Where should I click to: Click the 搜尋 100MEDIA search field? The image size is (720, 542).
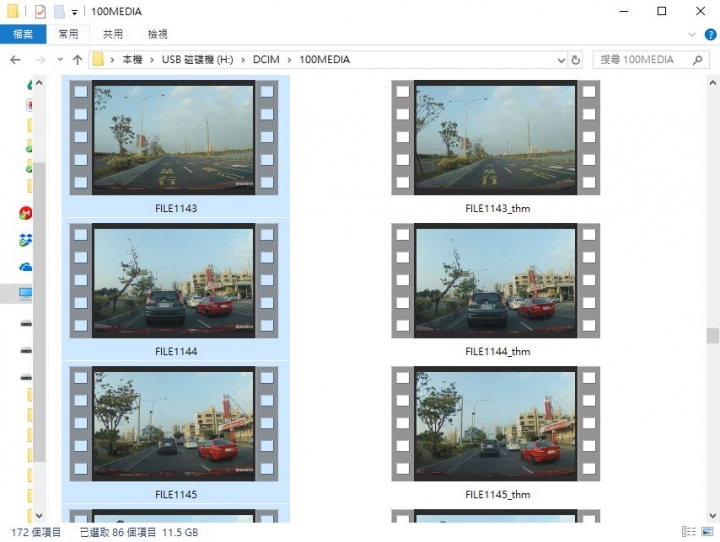point(651,60)
